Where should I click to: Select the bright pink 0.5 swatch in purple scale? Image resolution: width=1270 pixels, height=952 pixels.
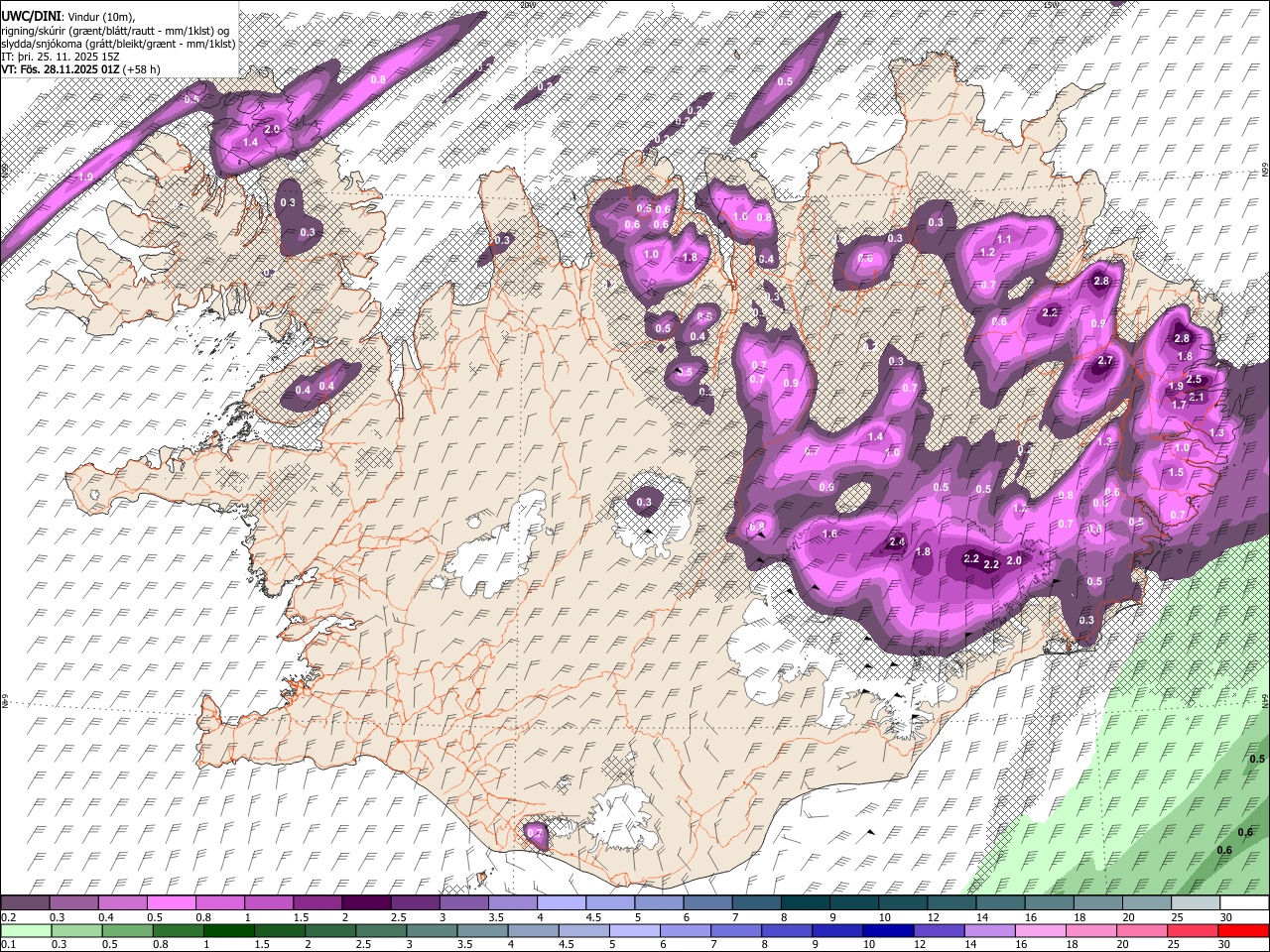click(171, 903)
